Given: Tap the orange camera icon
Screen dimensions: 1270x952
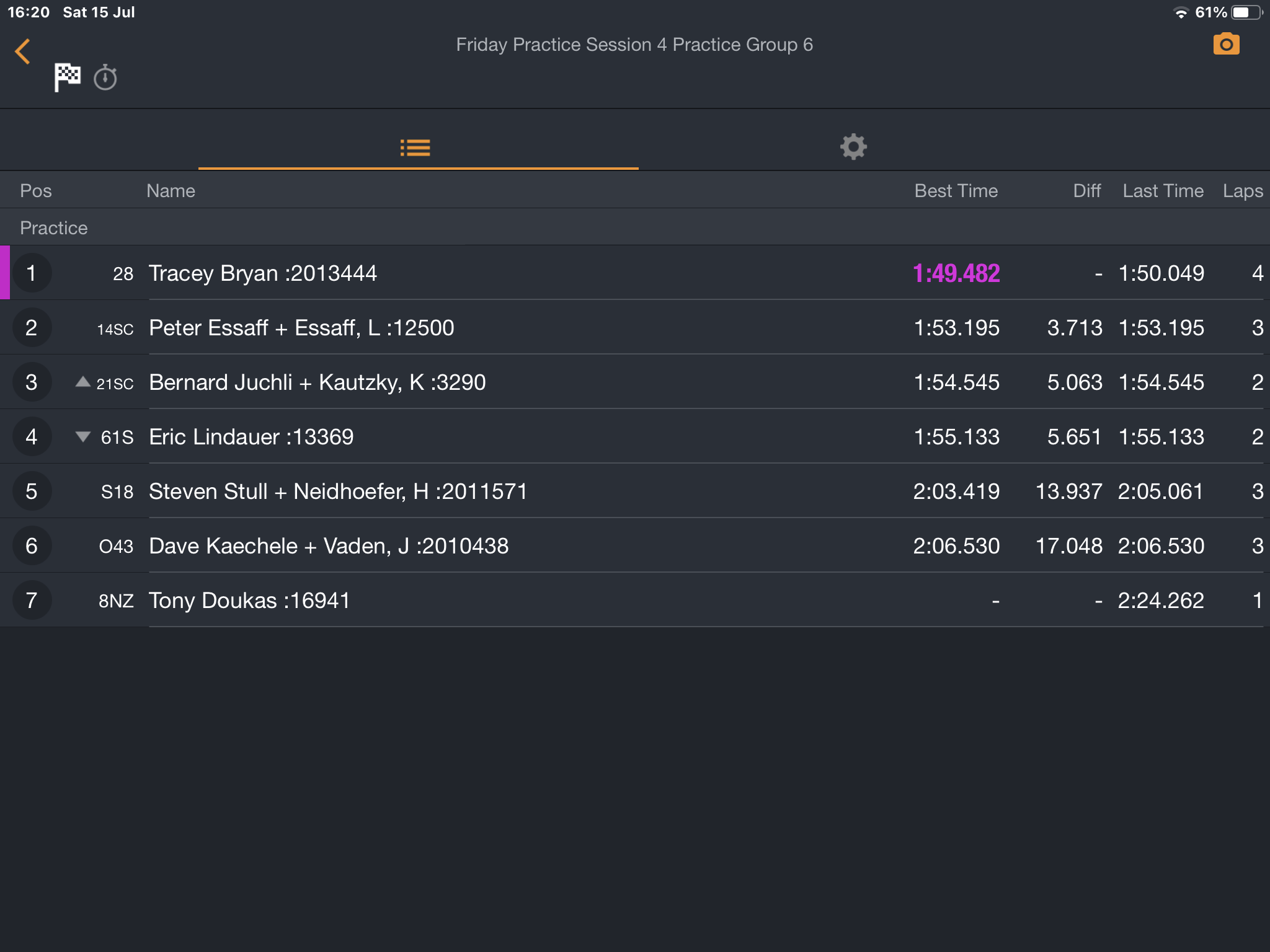Looking at the screenshot, I should point(1226,44).
